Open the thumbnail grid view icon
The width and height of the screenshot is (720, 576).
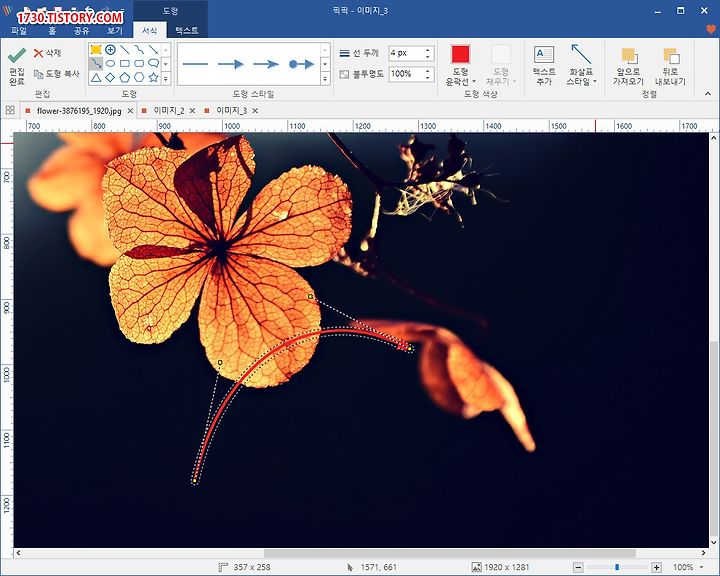tap(10, 110)
